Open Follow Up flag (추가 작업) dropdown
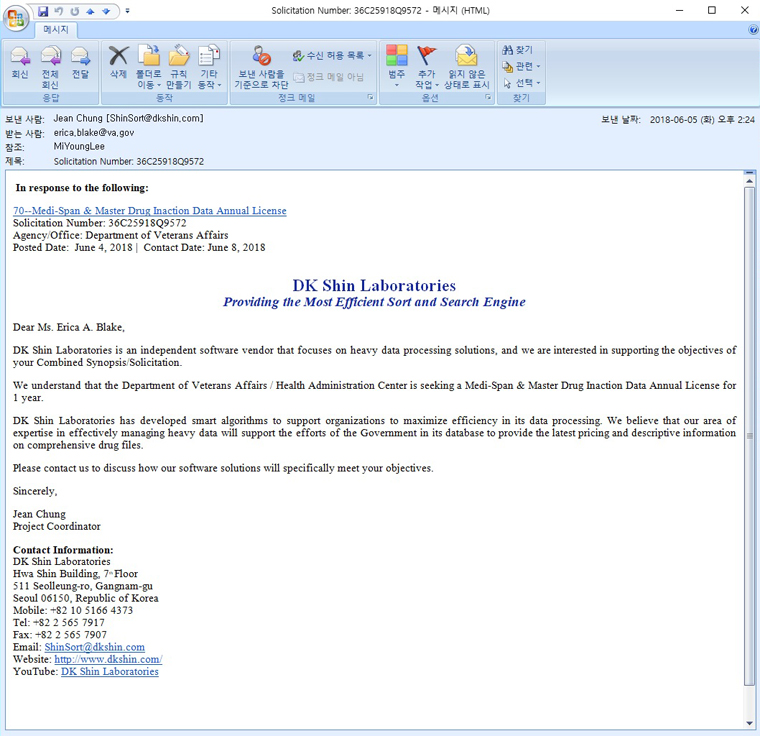Viewport: 760px width, 736px height. 427,67
